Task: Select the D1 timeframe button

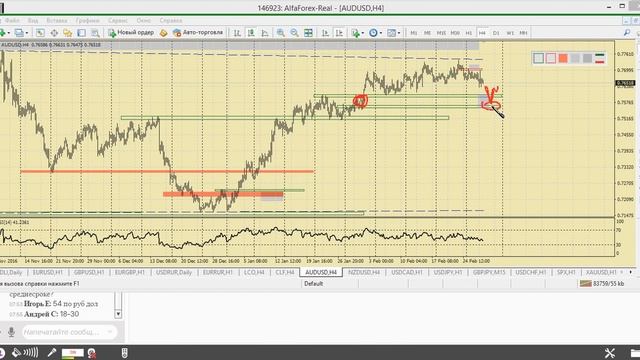Action: [x=496, y=33]
